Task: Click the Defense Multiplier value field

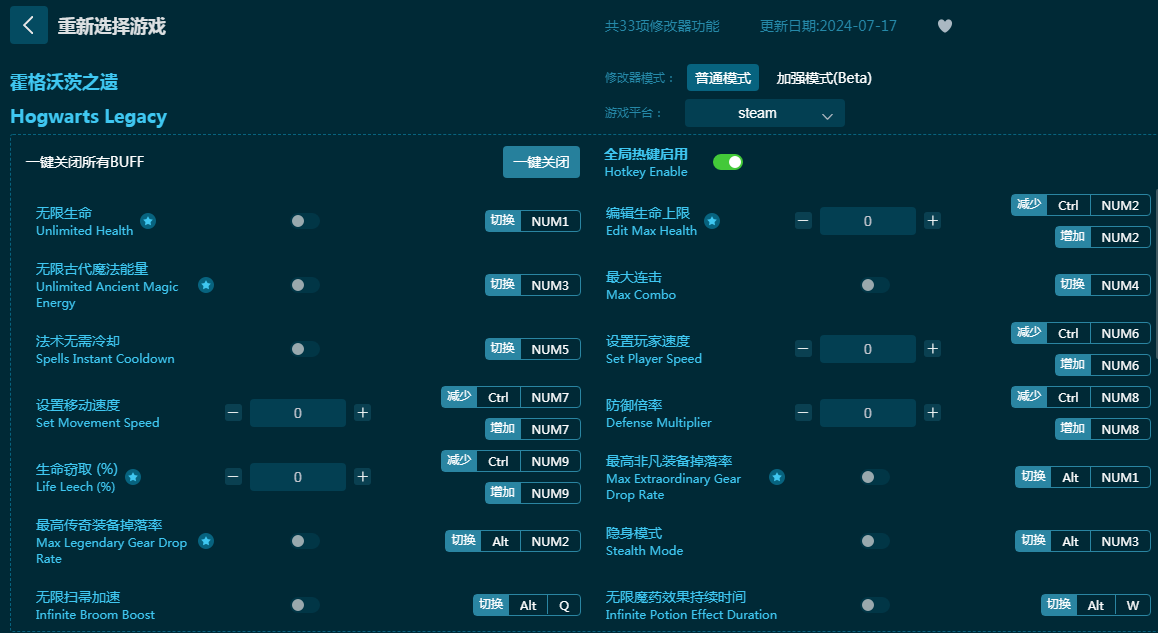Action: coord(868,413)
